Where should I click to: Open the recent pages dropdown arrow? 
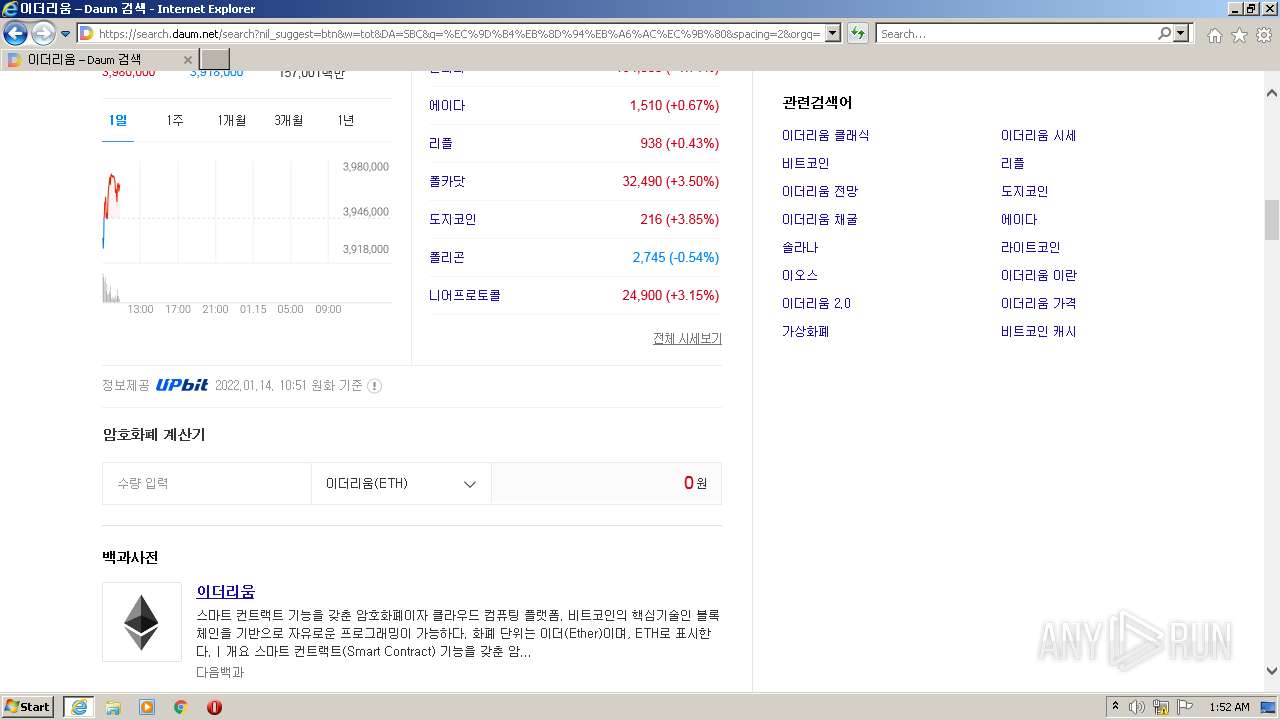pos(66,34)
